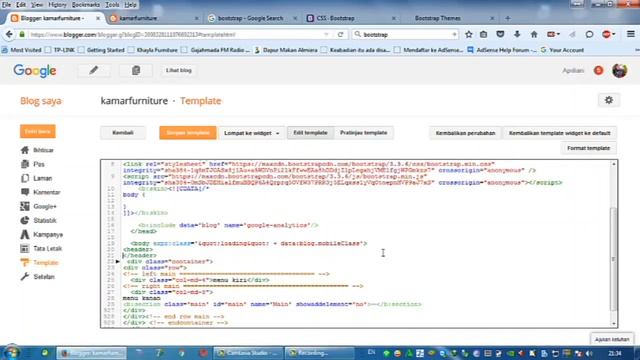Click the browser home icon
Image resolution: width=640 pixels, height=360 pixels.
(534, 35)
